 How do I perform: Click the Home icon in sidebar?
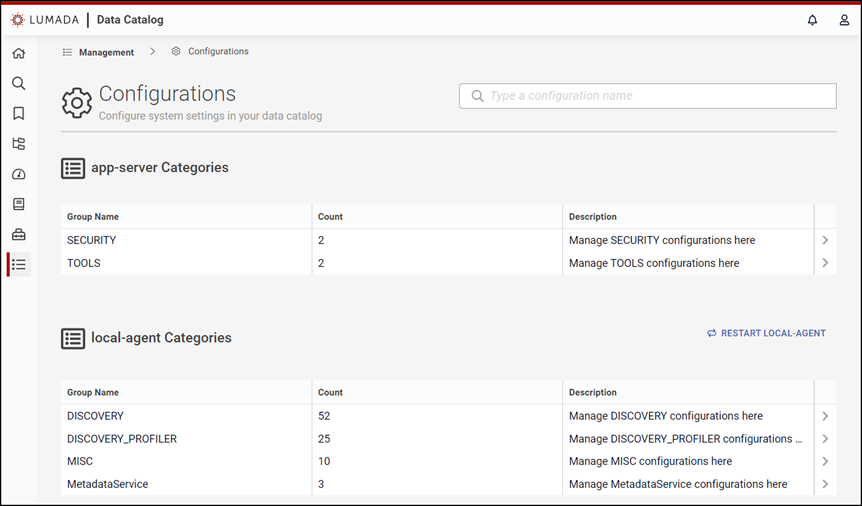pyautogui.click(x=19, y=53)
